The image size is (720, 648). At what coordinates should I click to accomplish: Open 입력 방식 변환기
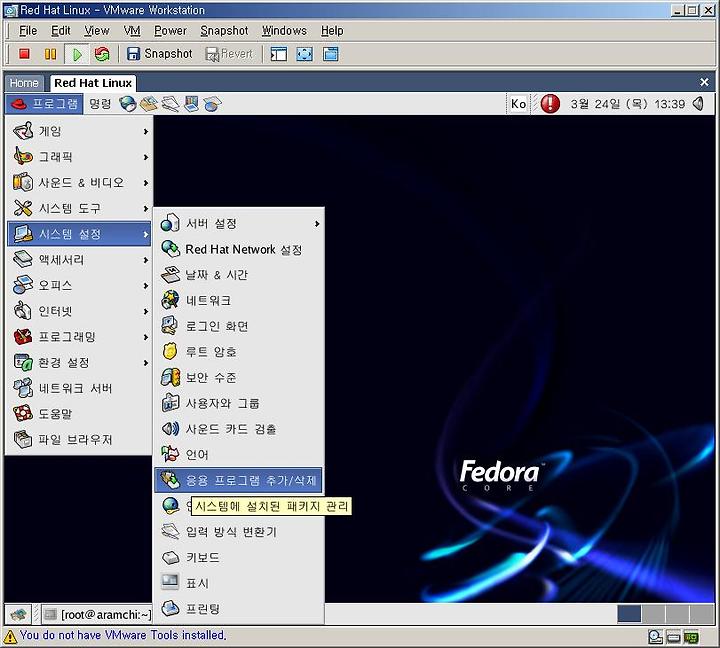[239, 532]
